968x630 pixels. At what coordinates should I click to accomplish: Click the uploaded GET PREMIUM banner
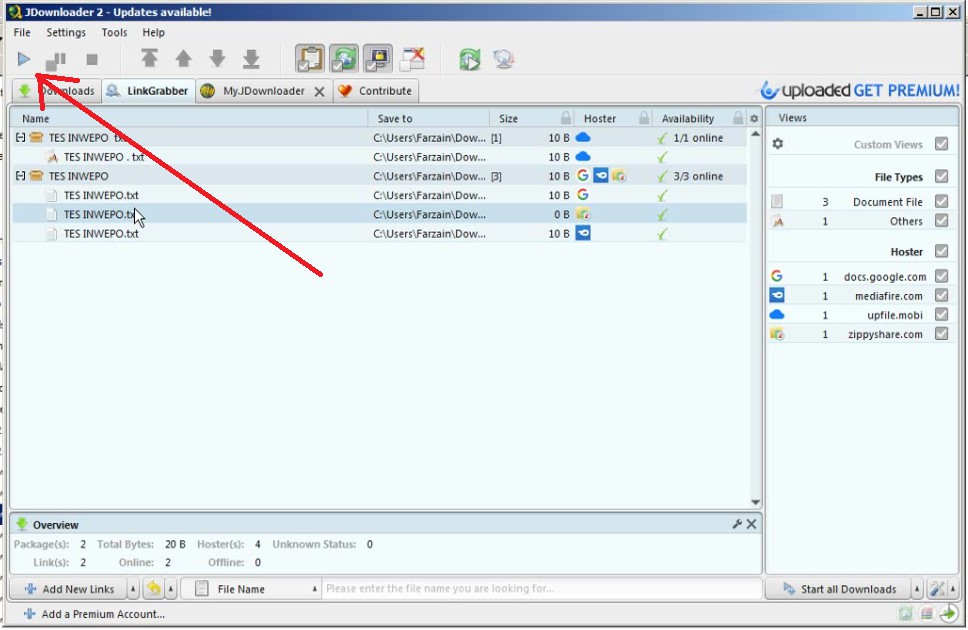pyautogui.click(x=859, y=90)
